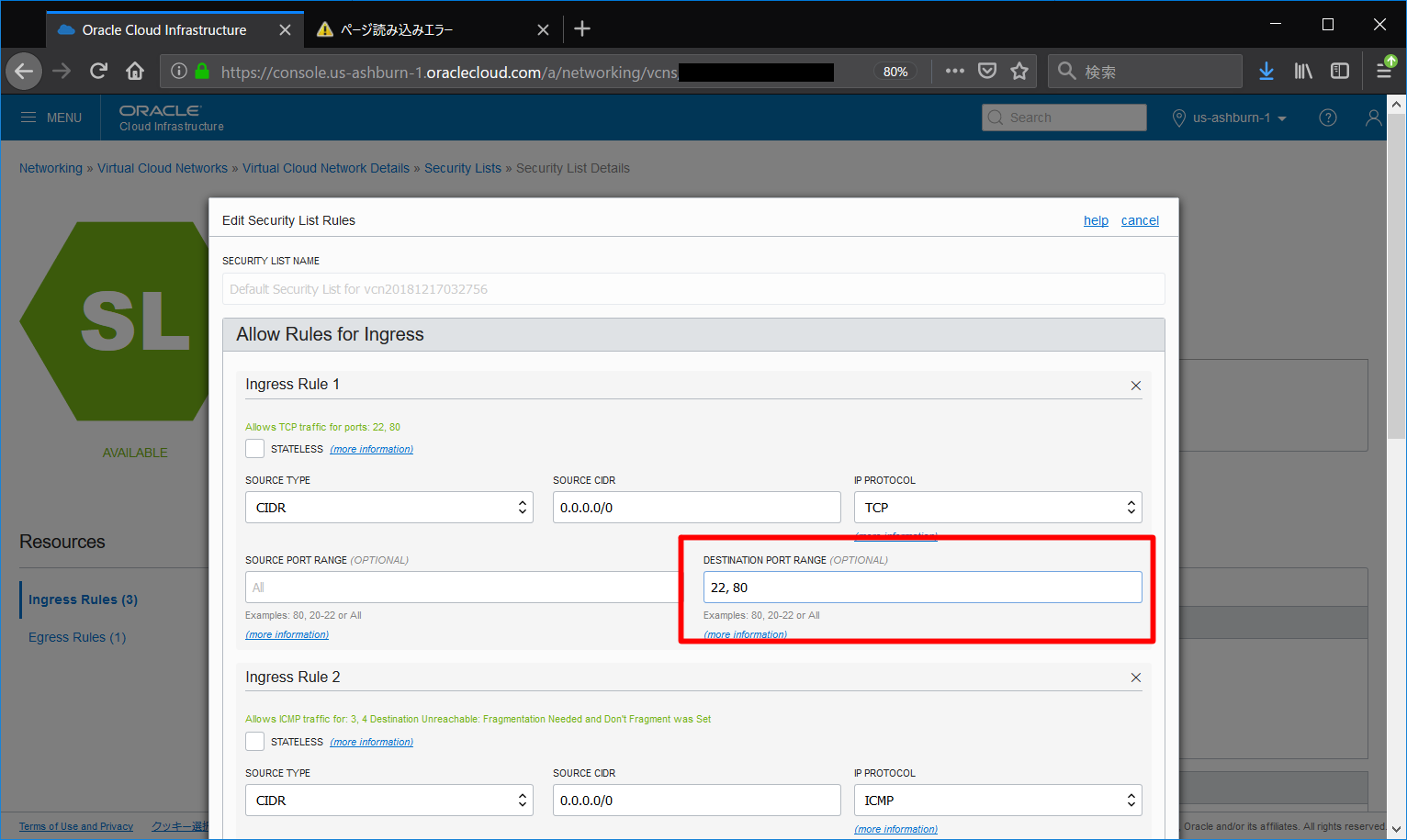Go back with the browser back arrow

click(x=24, y=71)
